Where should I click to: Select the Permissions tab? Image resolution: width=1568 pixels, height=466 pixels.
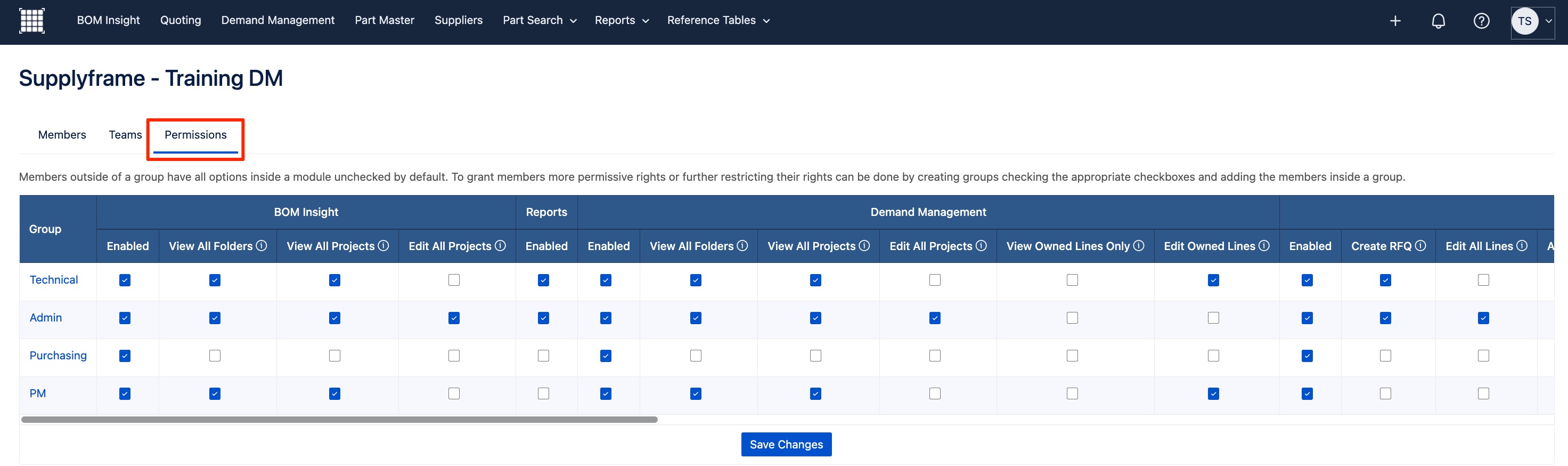pos(195,134)
